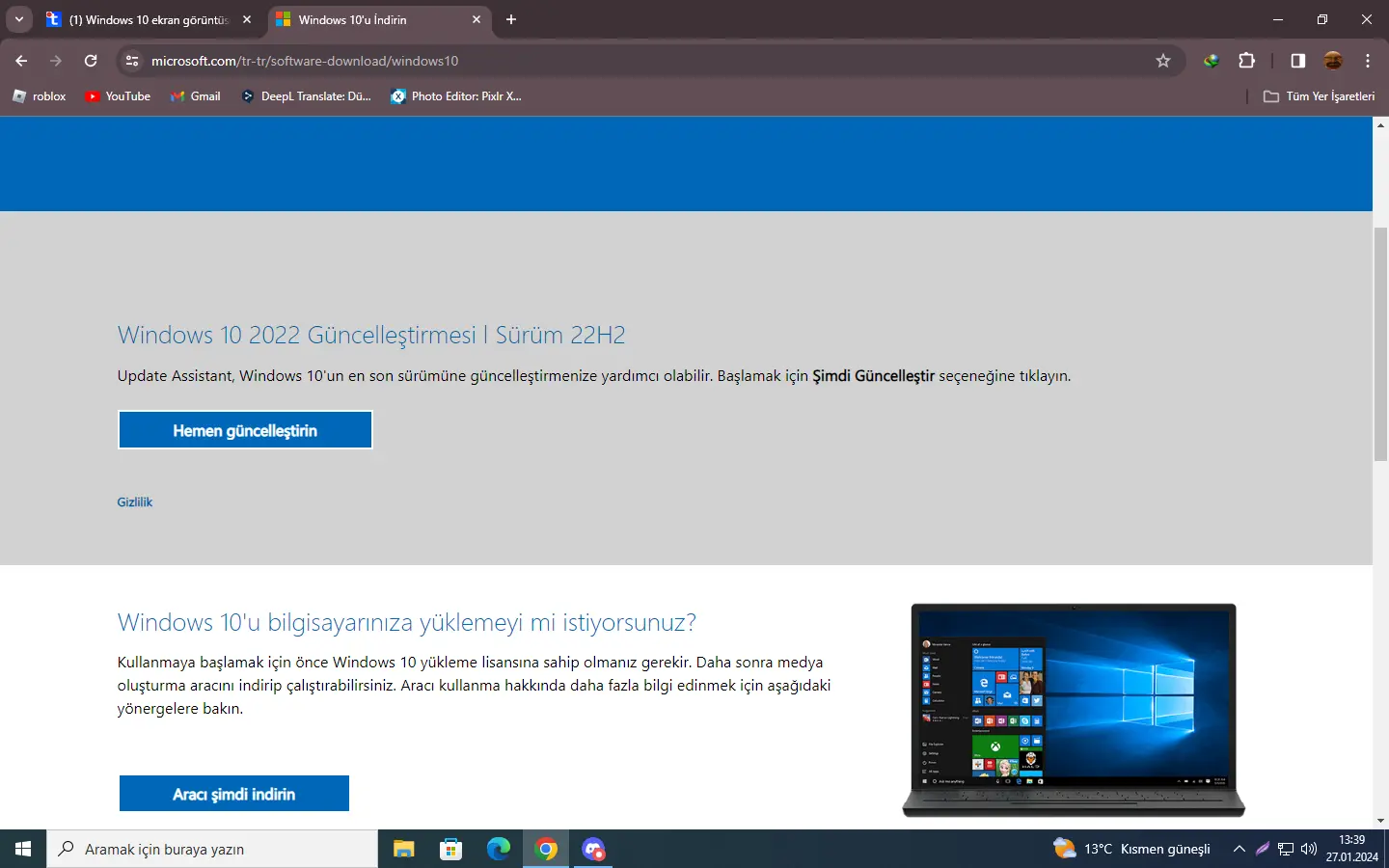The height and width of the screenshot is (868, 1389).
Task: Click the Windows 10 laptop image
Action: point(1074,711)
